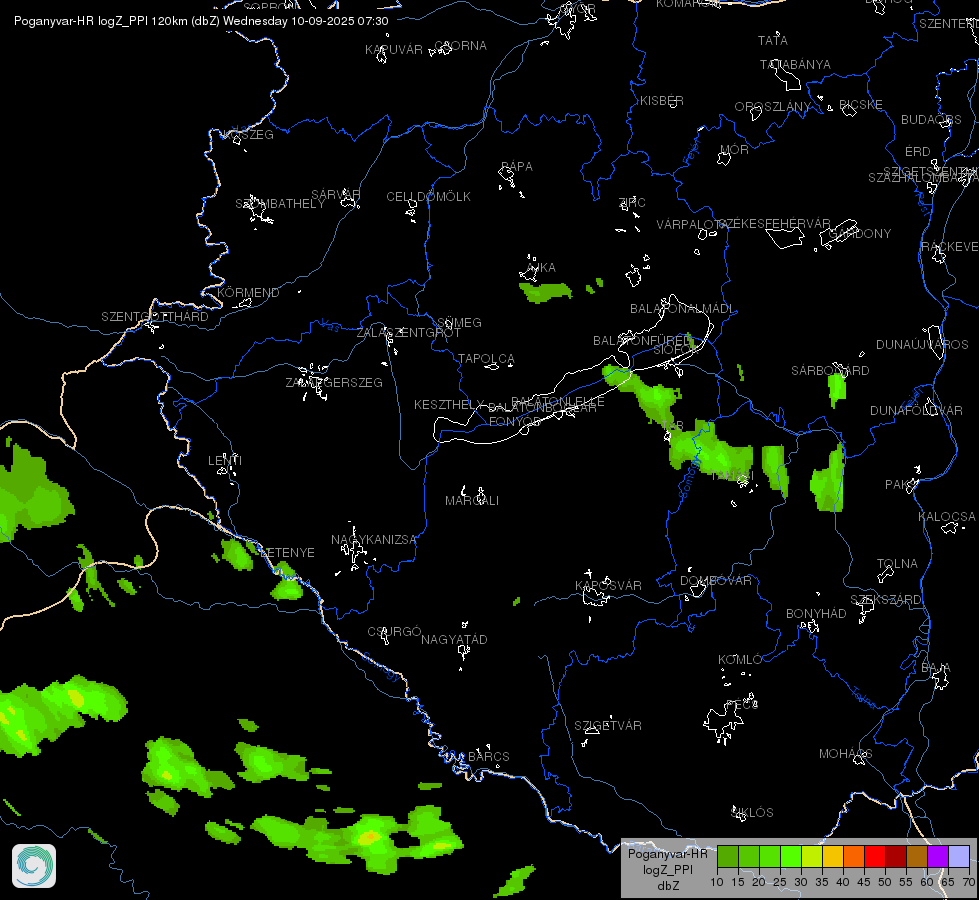Image resolution: width=979 pixels, height=900 pixels.
Task: Select the KALOCSA town label
Action: pyautogui.click(x=947, y=517)
